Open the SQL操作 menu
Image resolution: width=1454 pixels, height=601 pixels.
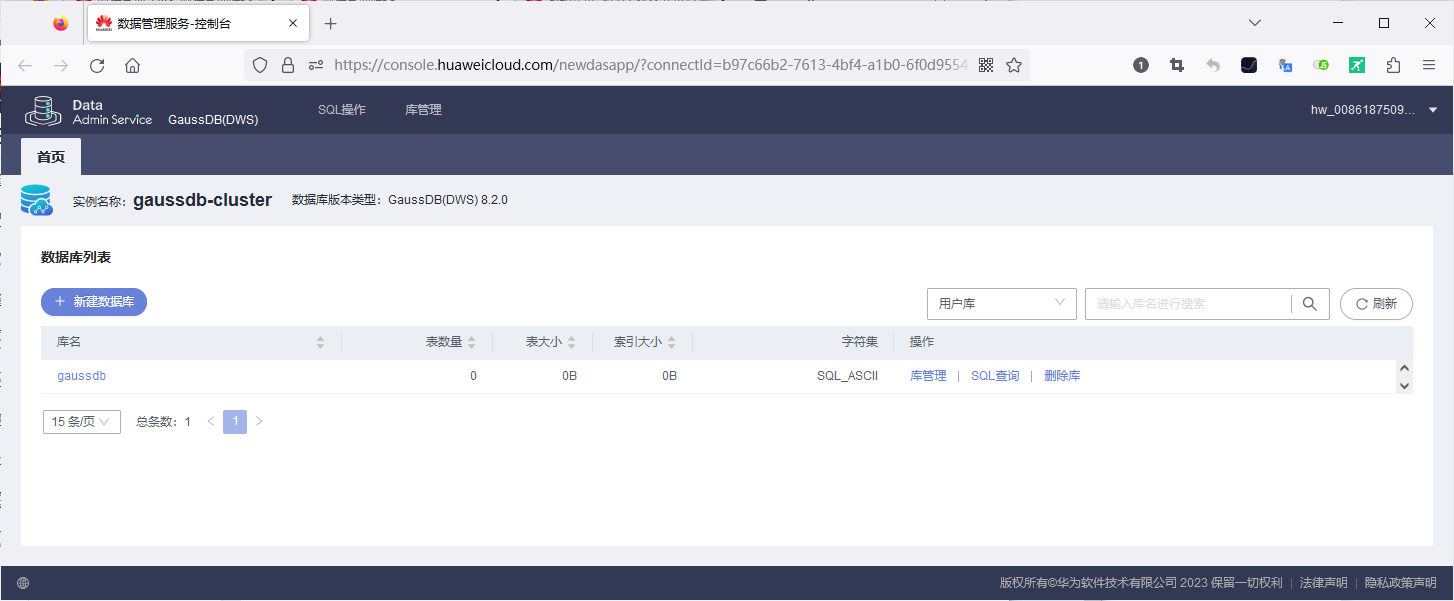click(342, 110)
